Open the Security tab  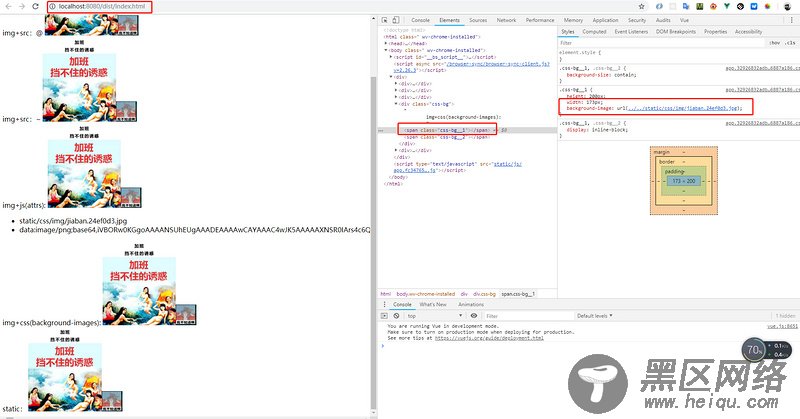click(637, 20)
